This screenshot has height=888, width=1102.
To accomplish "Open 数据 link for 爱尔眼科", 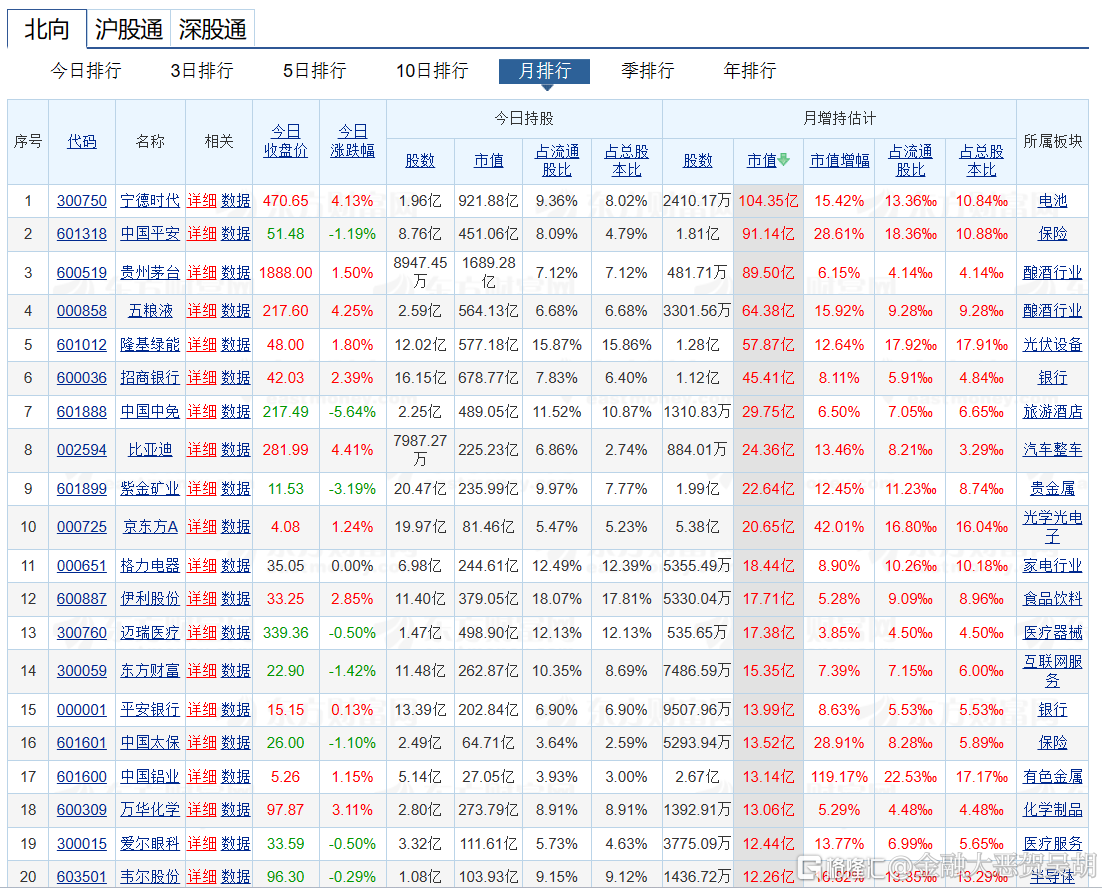I will tap(235, 844).
